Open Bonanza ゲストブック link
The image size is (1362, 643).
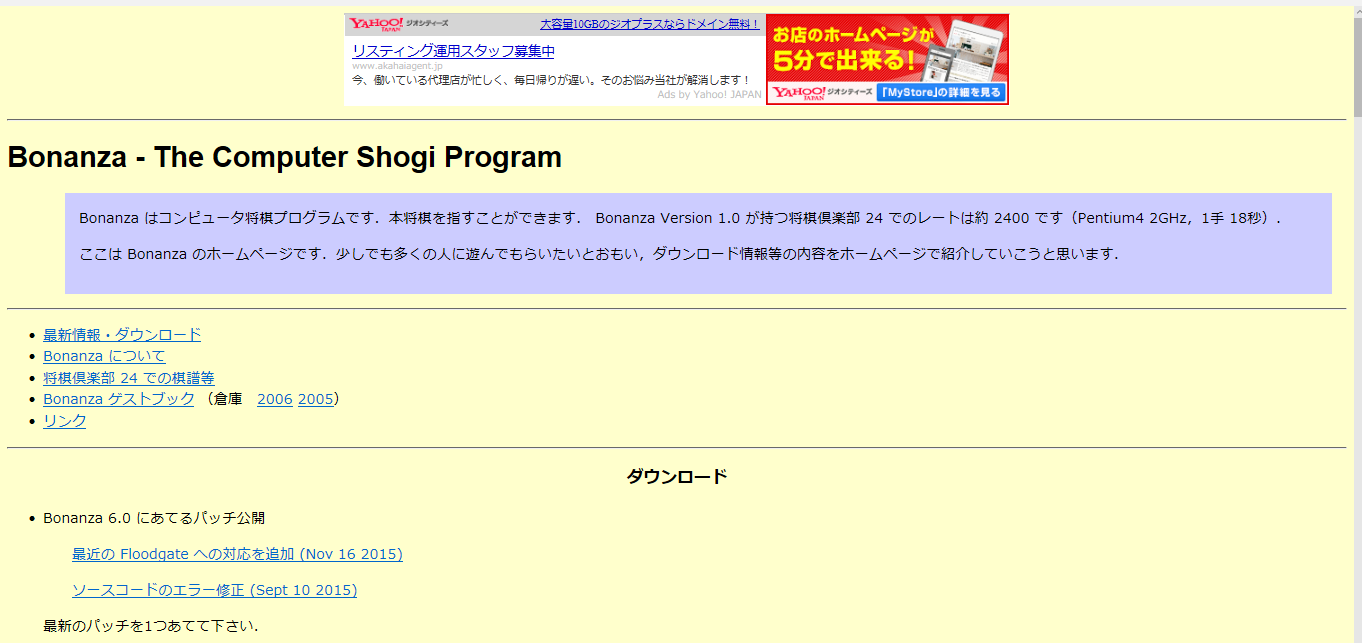[x=119, y=399]
